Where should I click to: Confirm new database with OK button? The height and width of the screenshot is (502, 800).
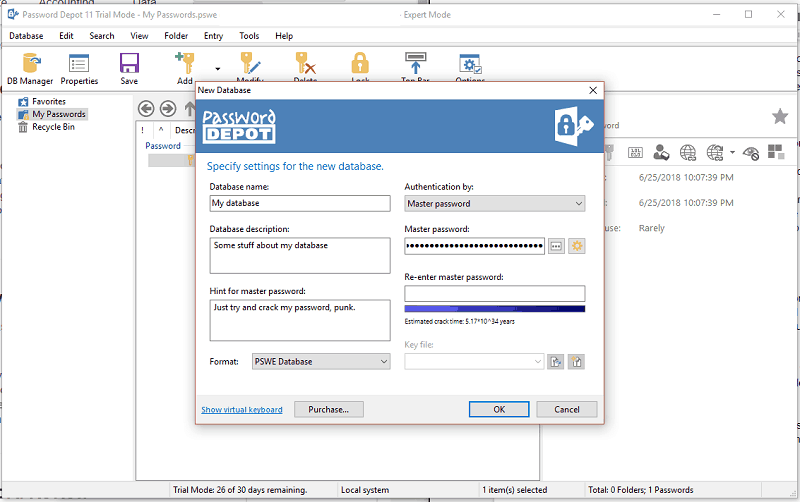tap(499, 409)
